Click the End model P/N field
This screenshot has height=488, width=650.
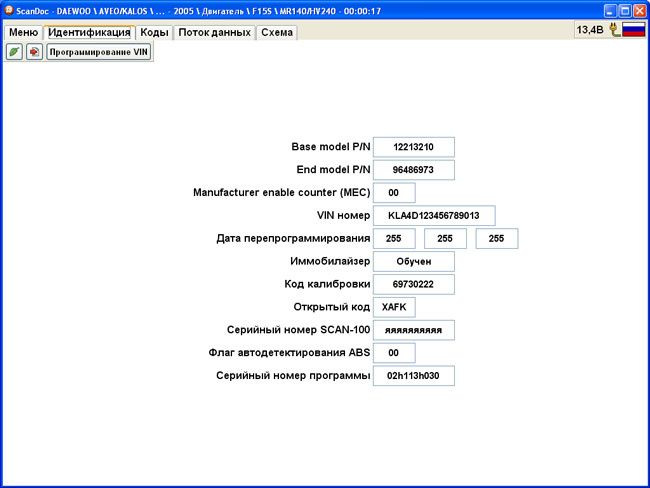(413, 169)
